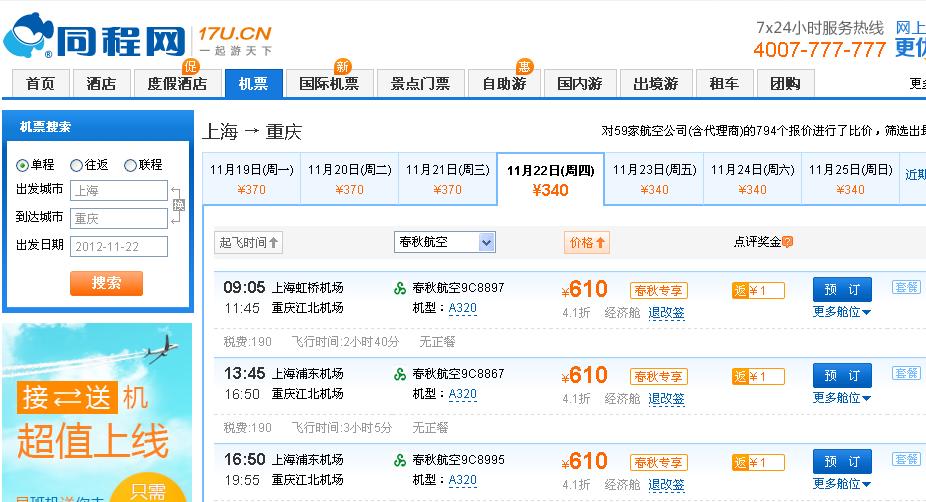Expand 更多舱位 for the 13:45 flight
This screenshot has width=926, height=502.
click(842, 398)
